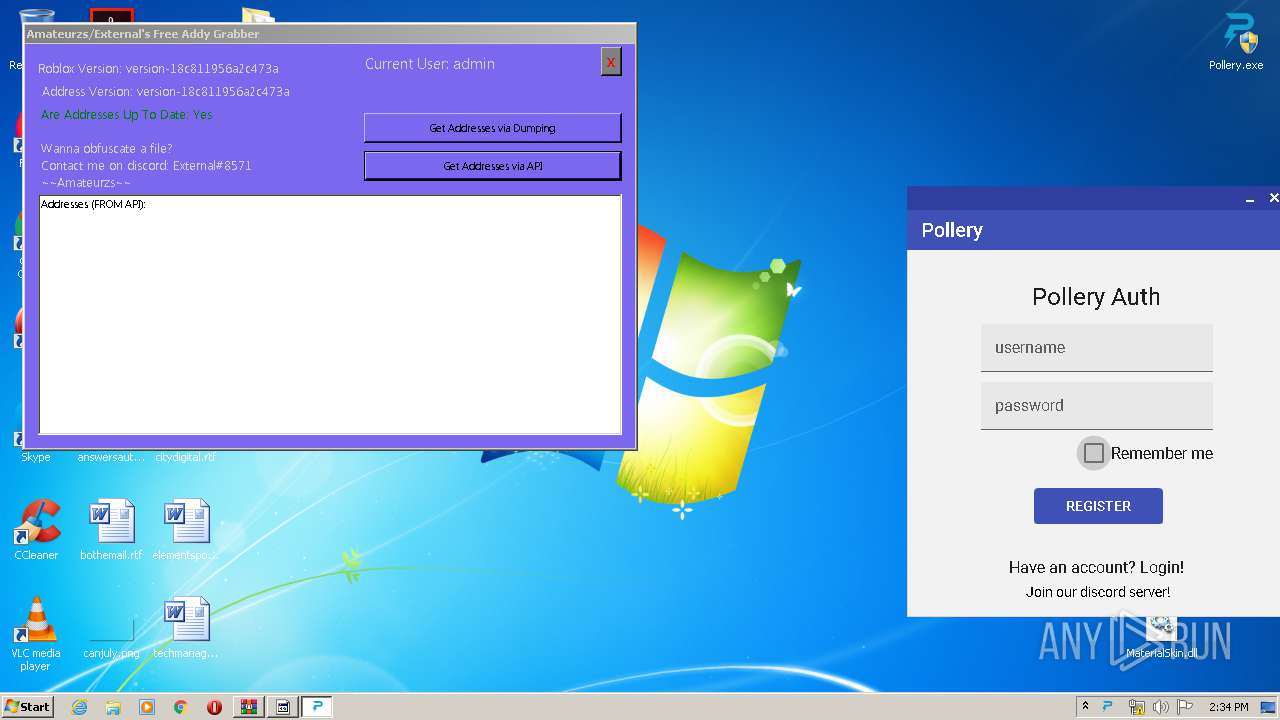Click Get Addresses via Dumping button
This screenshot has height=720, width=1280.
point(492,128)
